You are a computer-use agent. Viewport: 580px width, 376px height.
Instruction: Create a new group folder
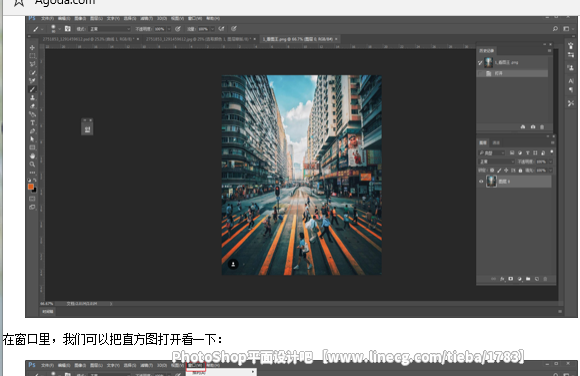tap(528, 279)
